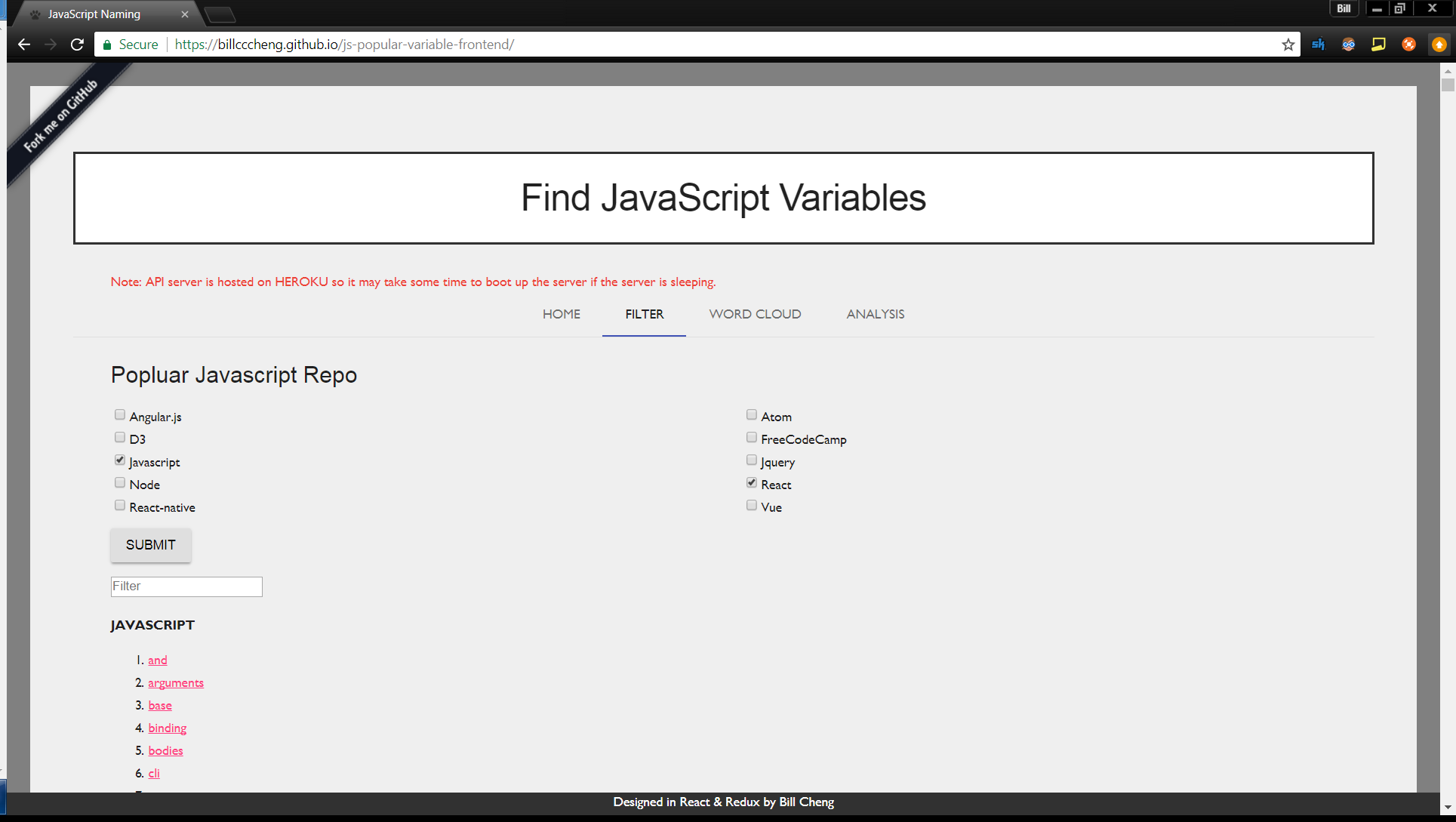Screen dimensions: 1456x822
Task: Open the goggles-face extension icon
Action: (x=1348, y=45)
